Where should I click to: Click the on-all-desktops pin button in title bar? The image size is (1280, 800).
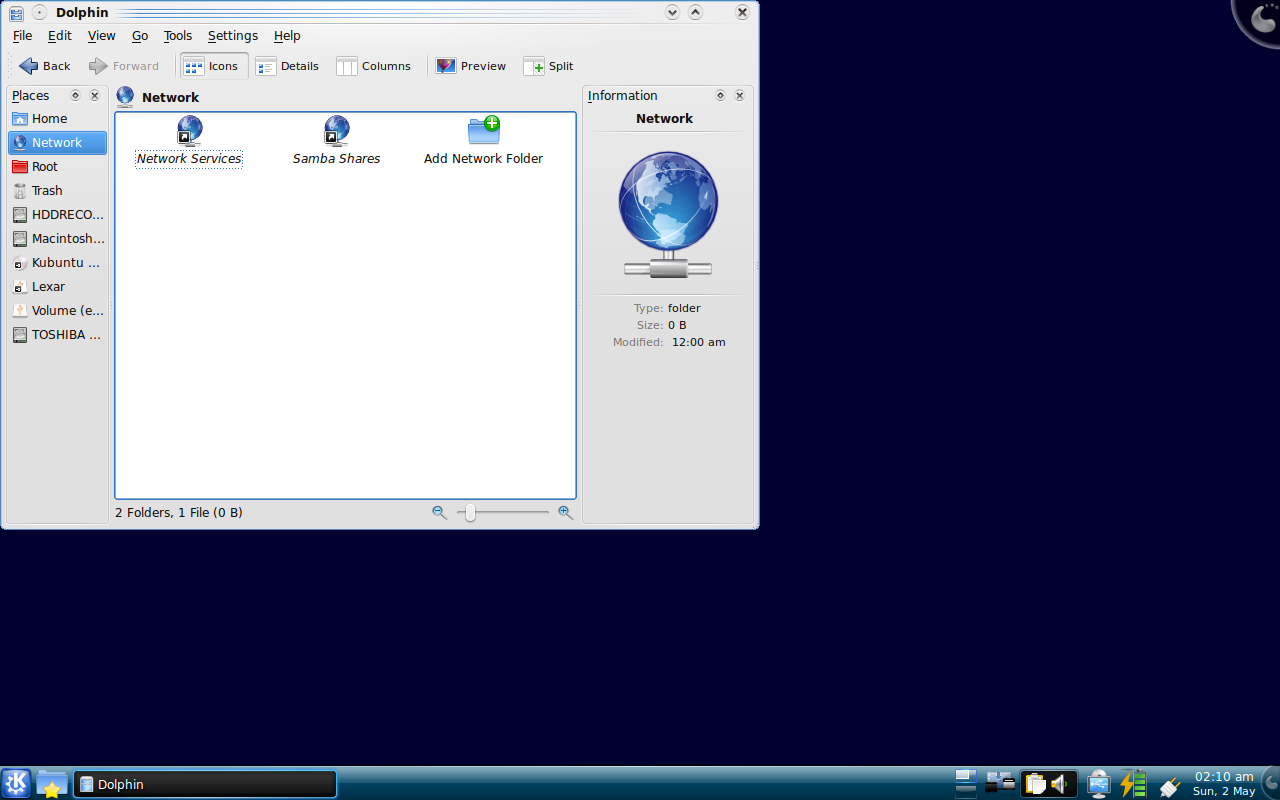39,13
